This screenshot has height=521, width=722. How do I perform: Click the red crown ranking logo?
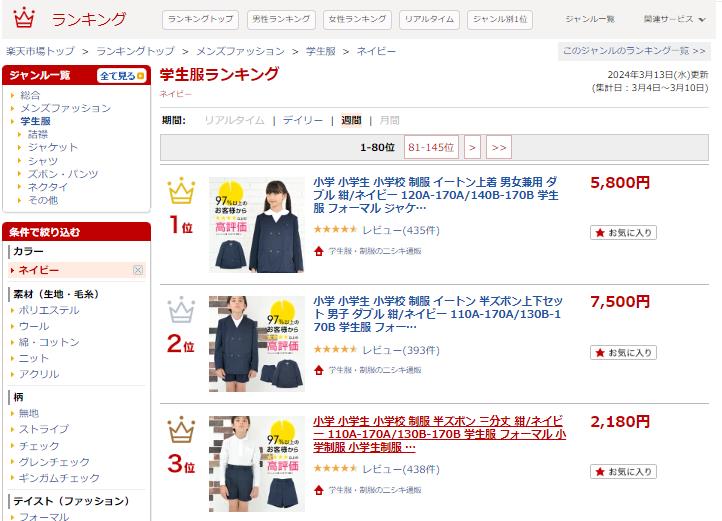24,18
